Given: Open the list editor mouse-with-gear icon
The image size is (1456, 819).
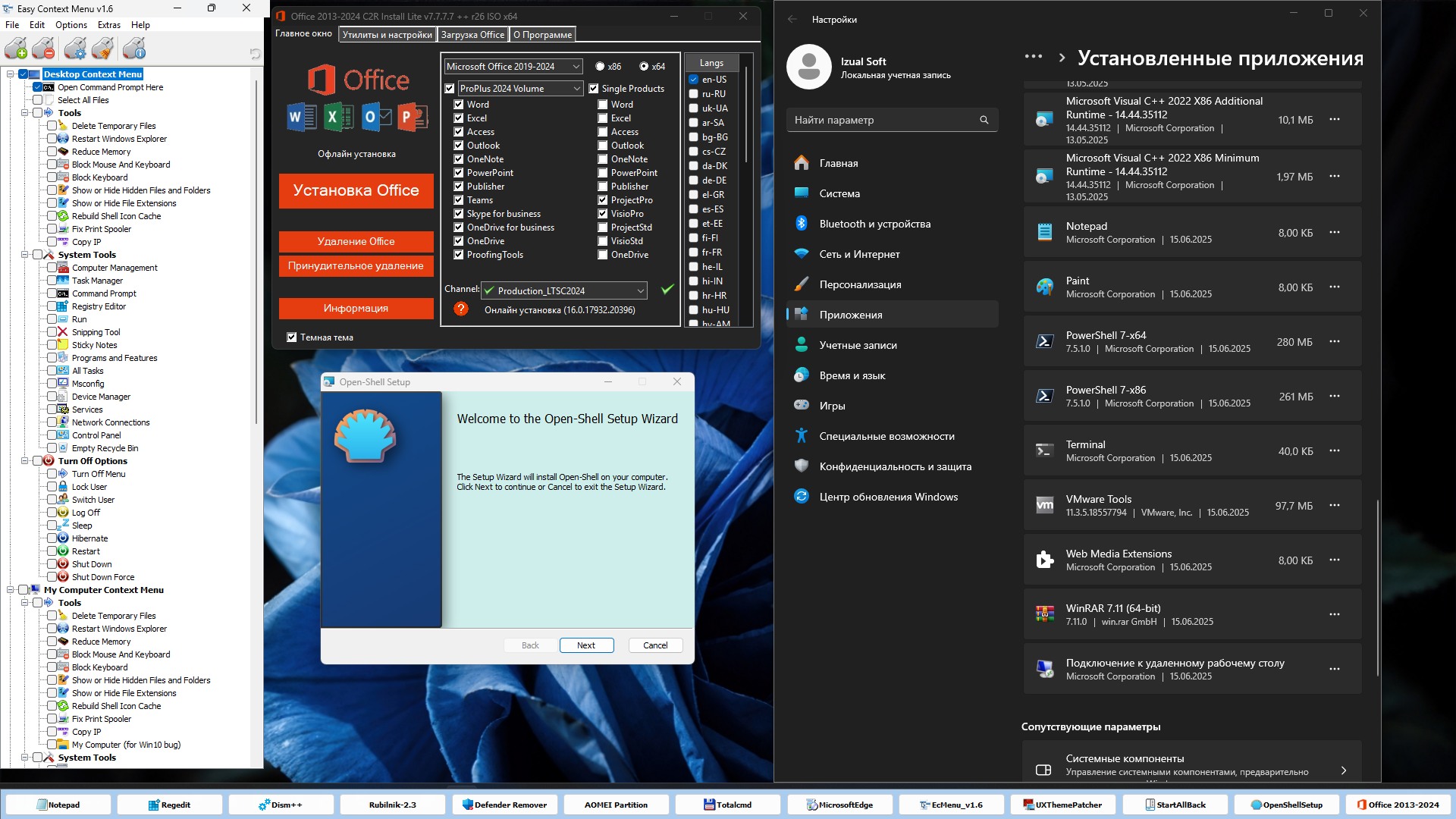Looking at the screenshot, I should (75, 49).
